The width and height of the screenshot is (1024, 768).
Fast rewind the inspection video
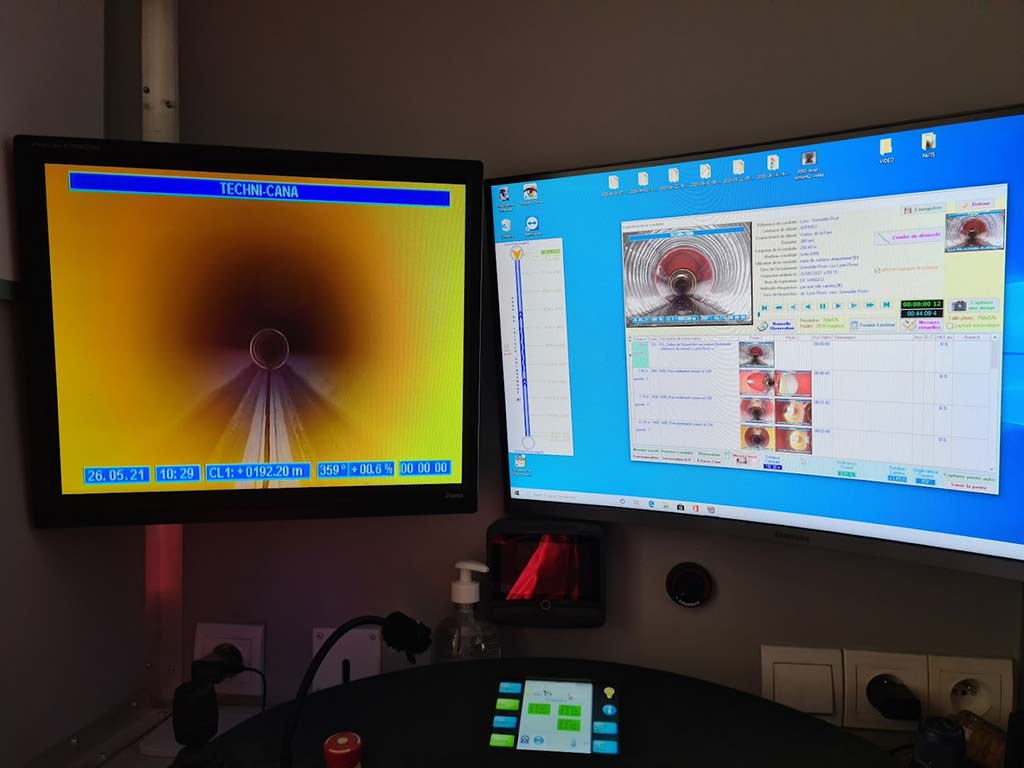pos(778,307)
